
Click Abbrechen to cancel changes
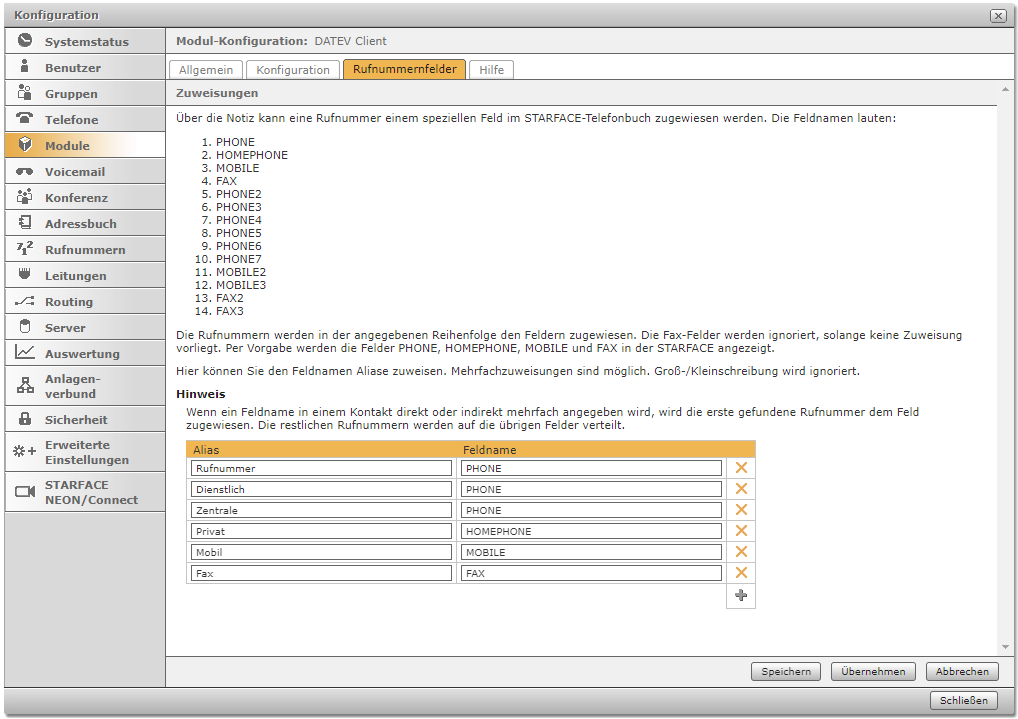tap(962, 672)
